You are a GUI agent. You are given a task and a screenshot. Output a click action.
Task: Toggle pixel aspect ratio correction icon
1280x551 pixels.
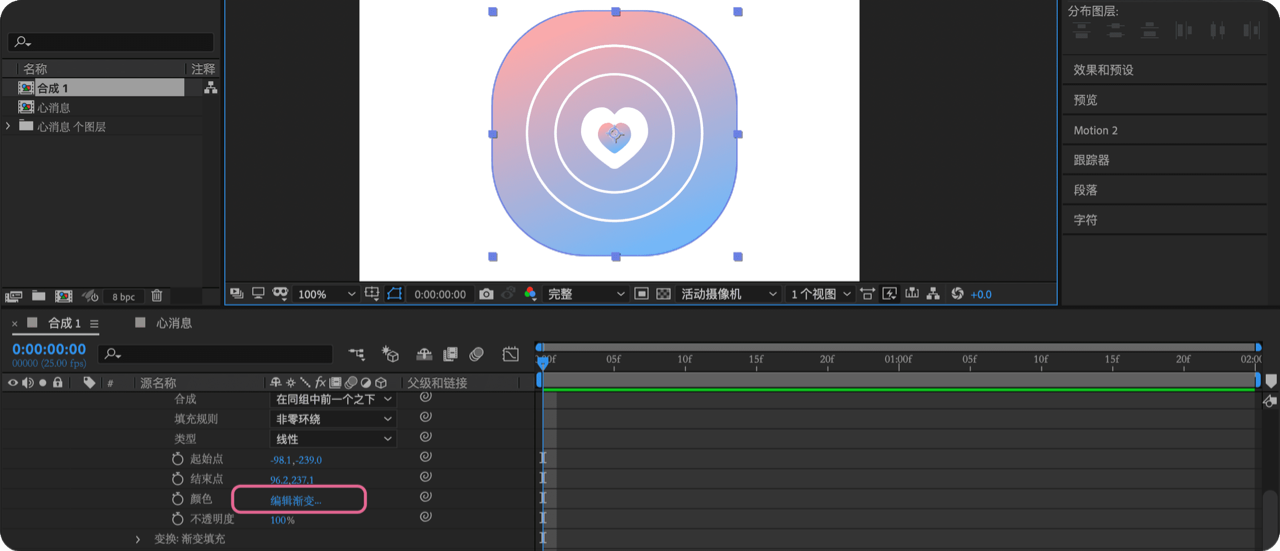point(867,294)
